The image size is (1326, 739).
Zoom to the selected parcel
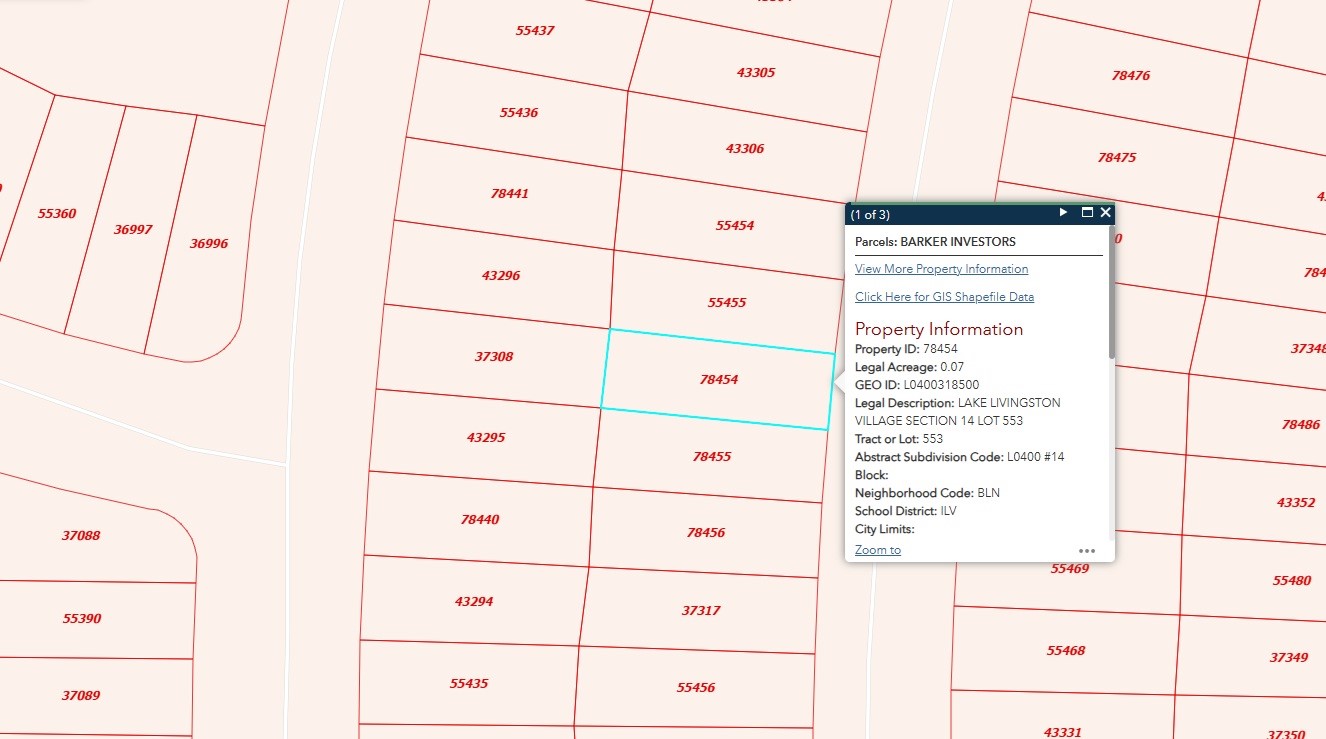878,550
